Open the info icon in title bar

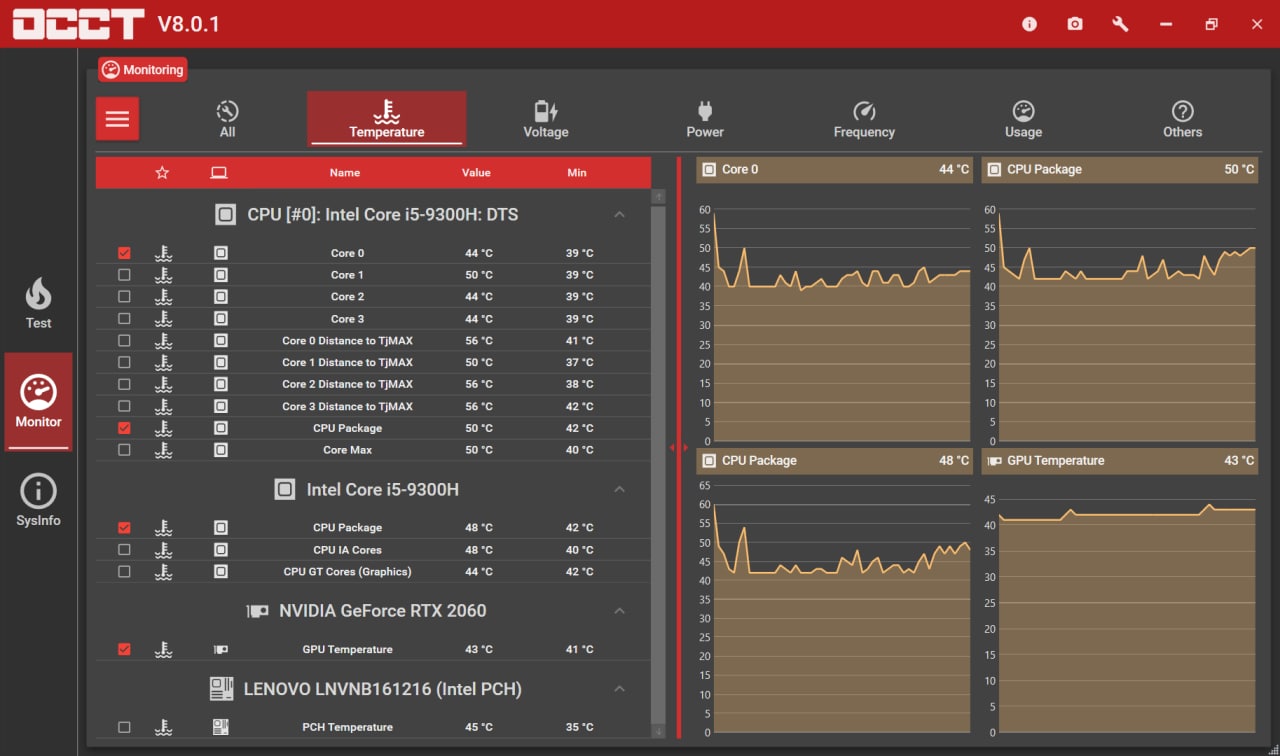tap(1029, 24)
